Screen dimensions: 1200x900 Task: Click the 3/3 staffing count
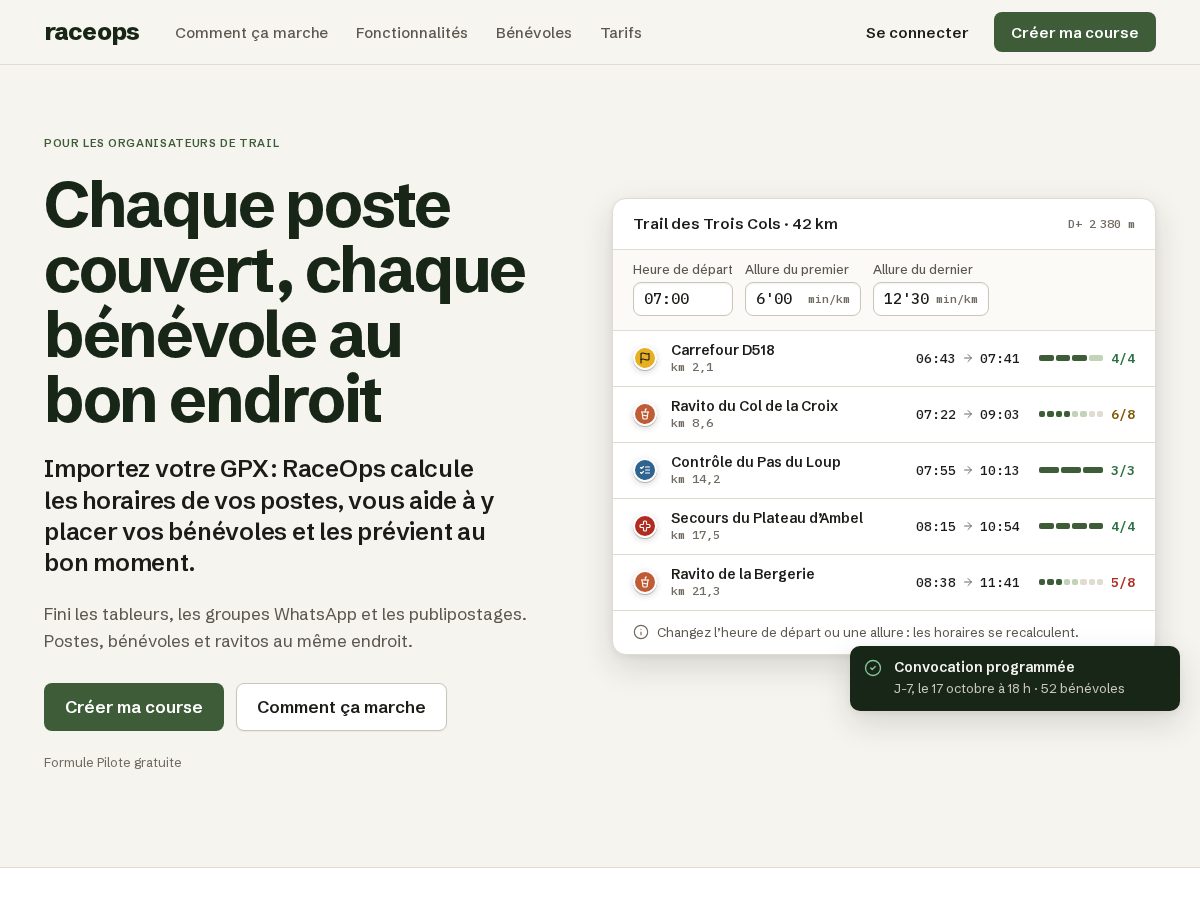point(1123,470)
